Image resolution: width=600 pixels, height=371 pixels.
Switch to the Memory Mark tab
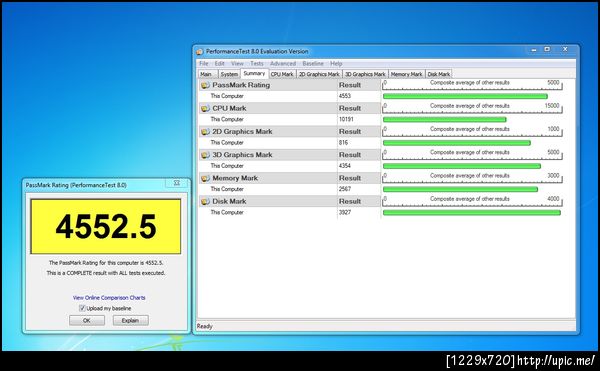406,74
